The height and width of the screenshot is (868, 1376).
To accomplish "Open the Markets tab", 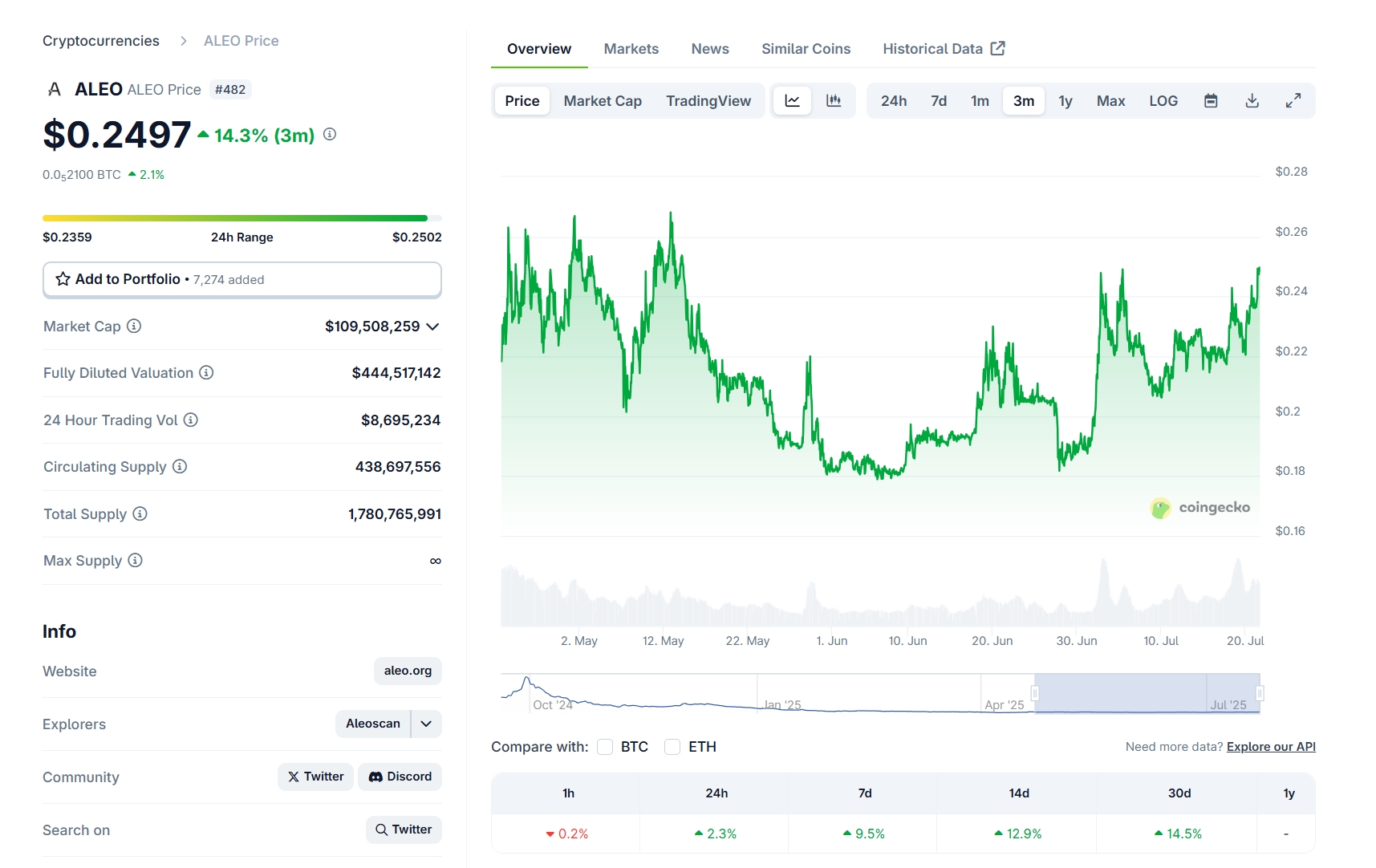I will [x=631, y=49].
